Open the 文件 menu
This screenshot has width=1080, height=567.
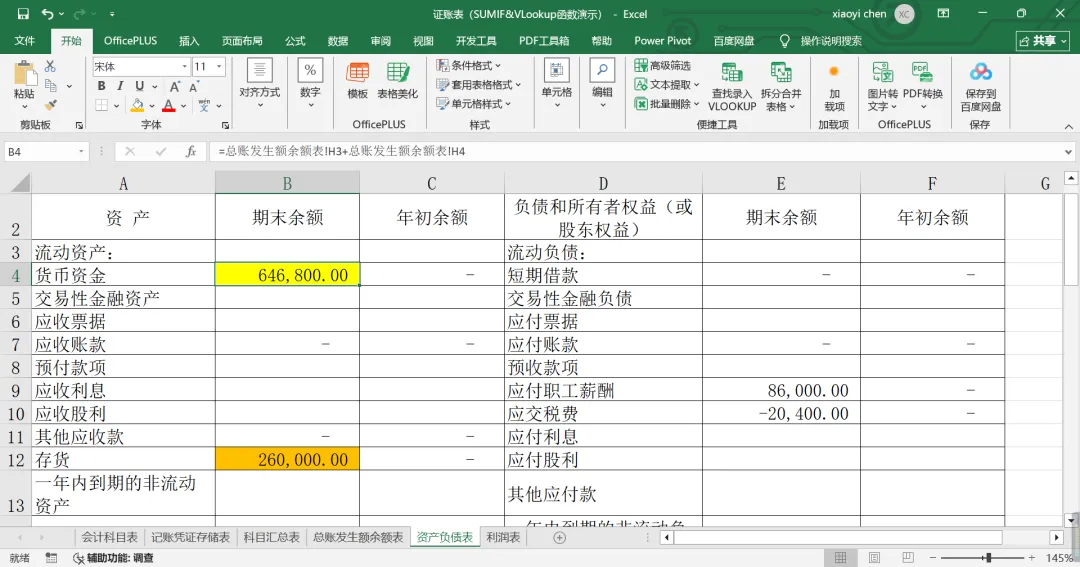(25, 41)
